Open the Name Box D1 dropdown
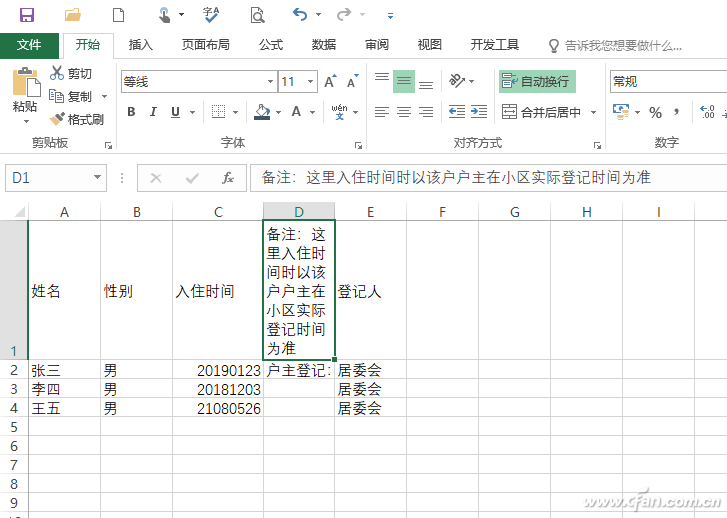Image resolution: width=727 pixels, height=518 pixels. point(97,177)
